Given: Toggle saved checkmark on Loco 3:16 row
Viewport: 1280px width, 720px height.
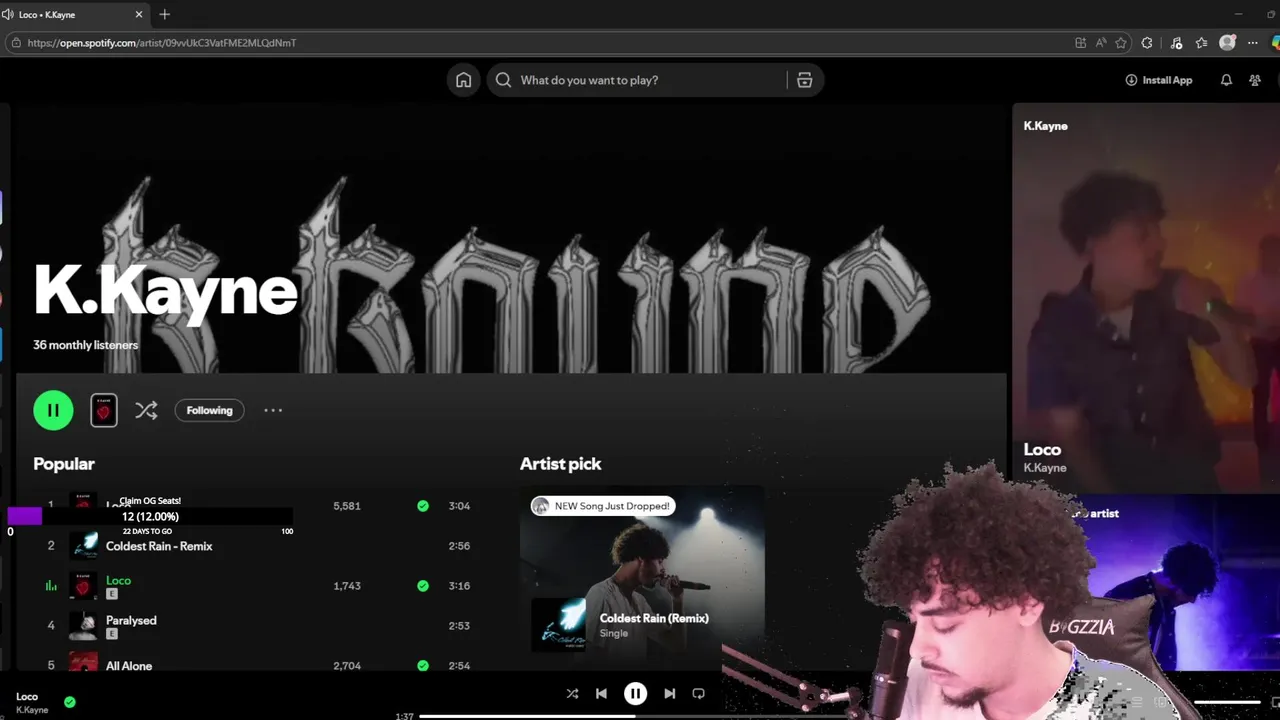Looking at the screenshot, I should (423, 586).
